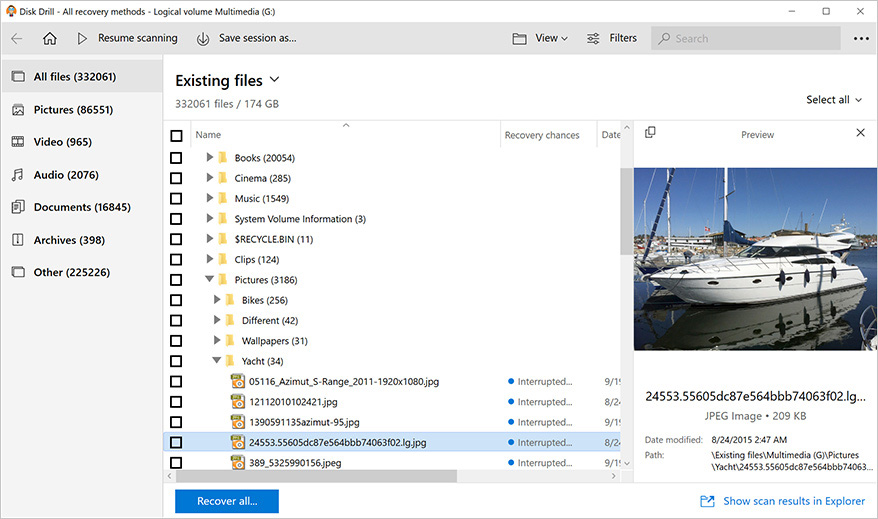Go to the home screen icon
This screenshot has width=878, height=519.
click(x=50, y=38)
